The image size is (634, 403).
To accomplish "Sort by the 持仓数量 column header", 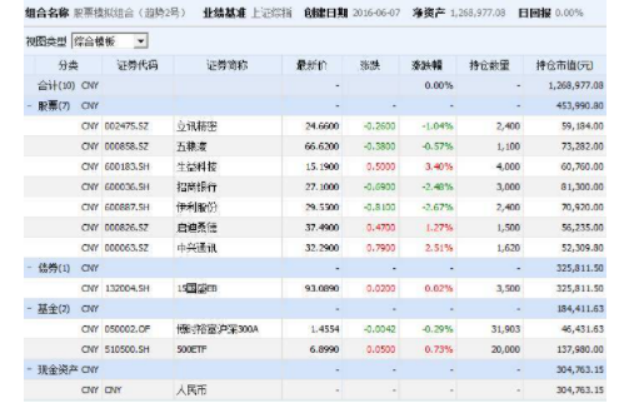I will (x=489, y=65).
